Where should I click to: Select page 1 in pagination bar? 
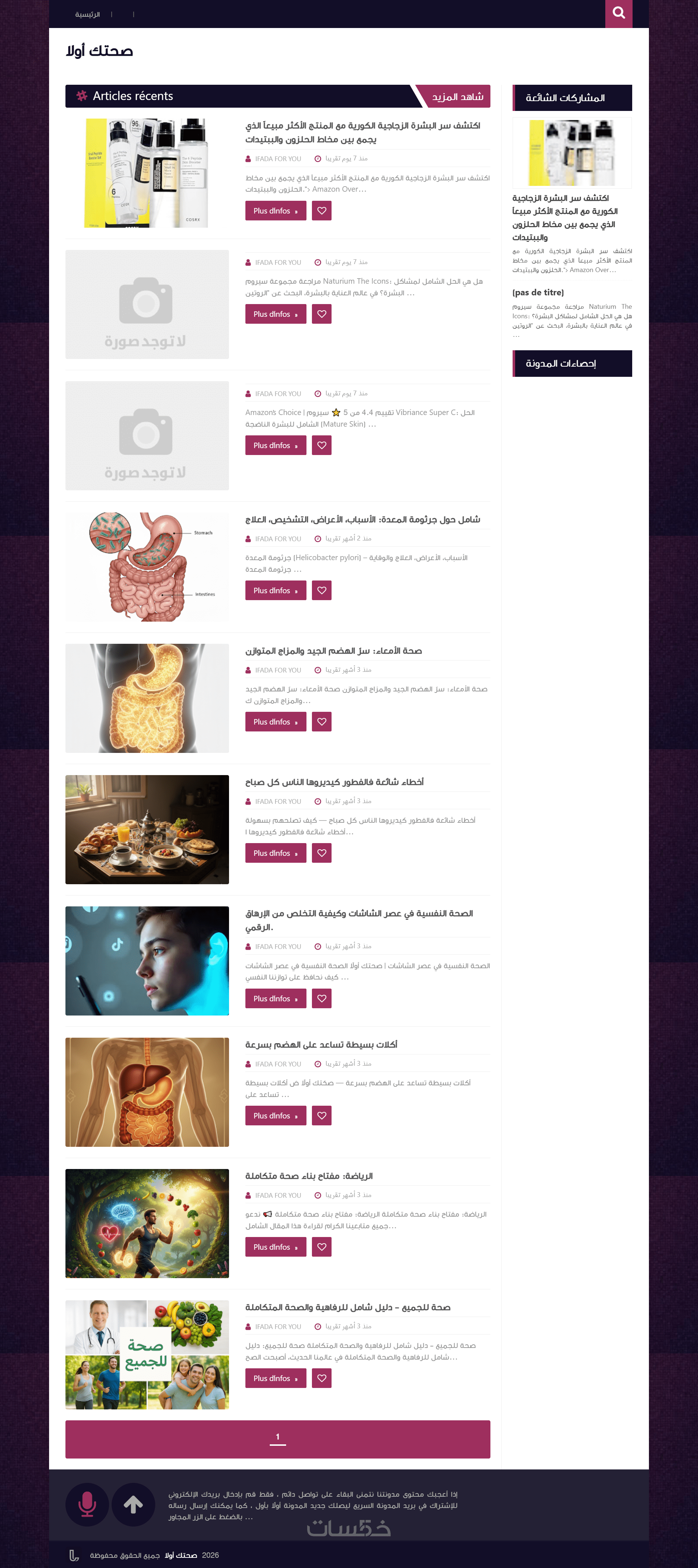point(277,1437)
